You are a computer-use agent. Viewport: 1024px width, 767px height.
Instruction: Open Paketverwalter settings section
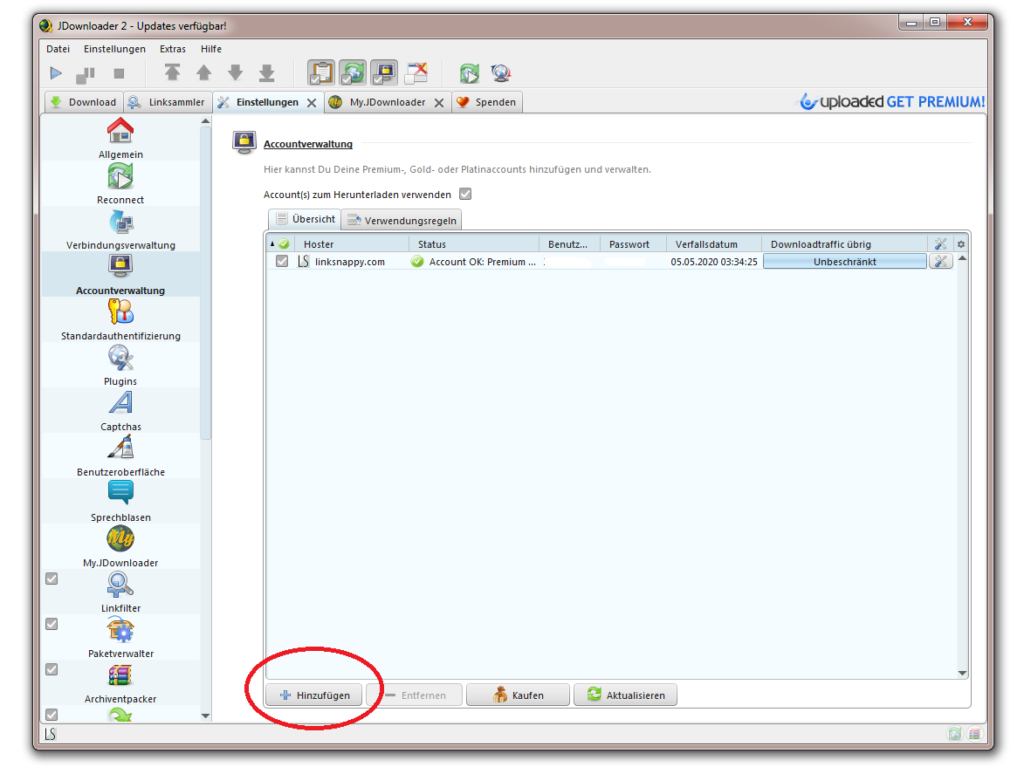120,638
